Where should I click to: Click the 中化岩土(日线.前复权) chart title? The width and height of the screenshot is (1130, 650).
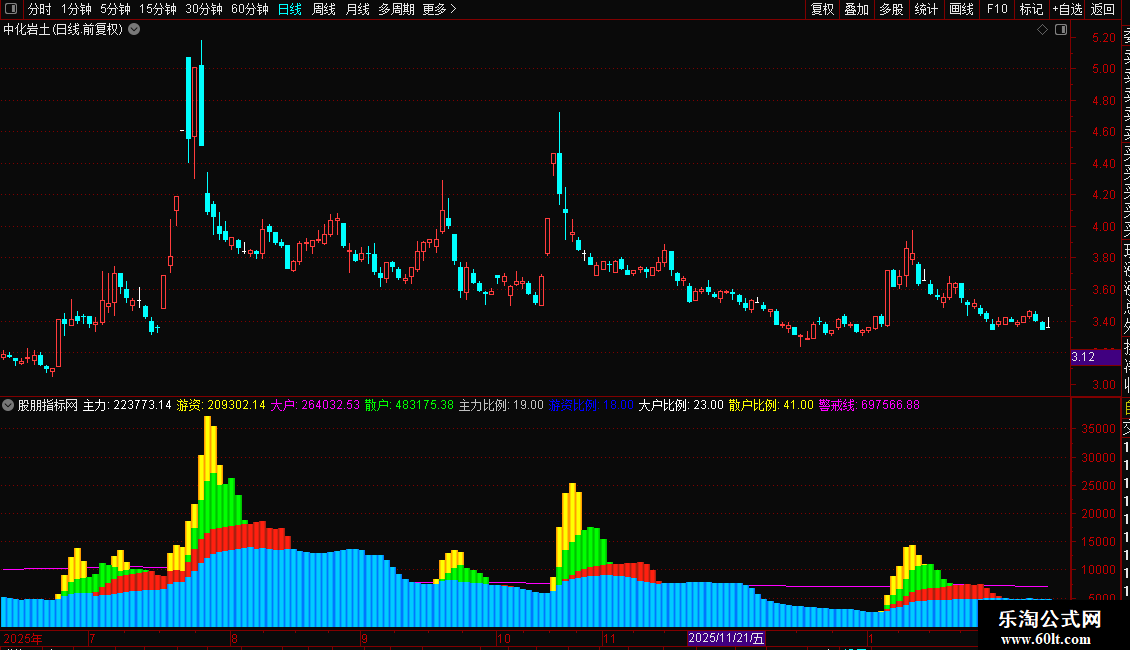pyautogui.click(x=63, y=30)
